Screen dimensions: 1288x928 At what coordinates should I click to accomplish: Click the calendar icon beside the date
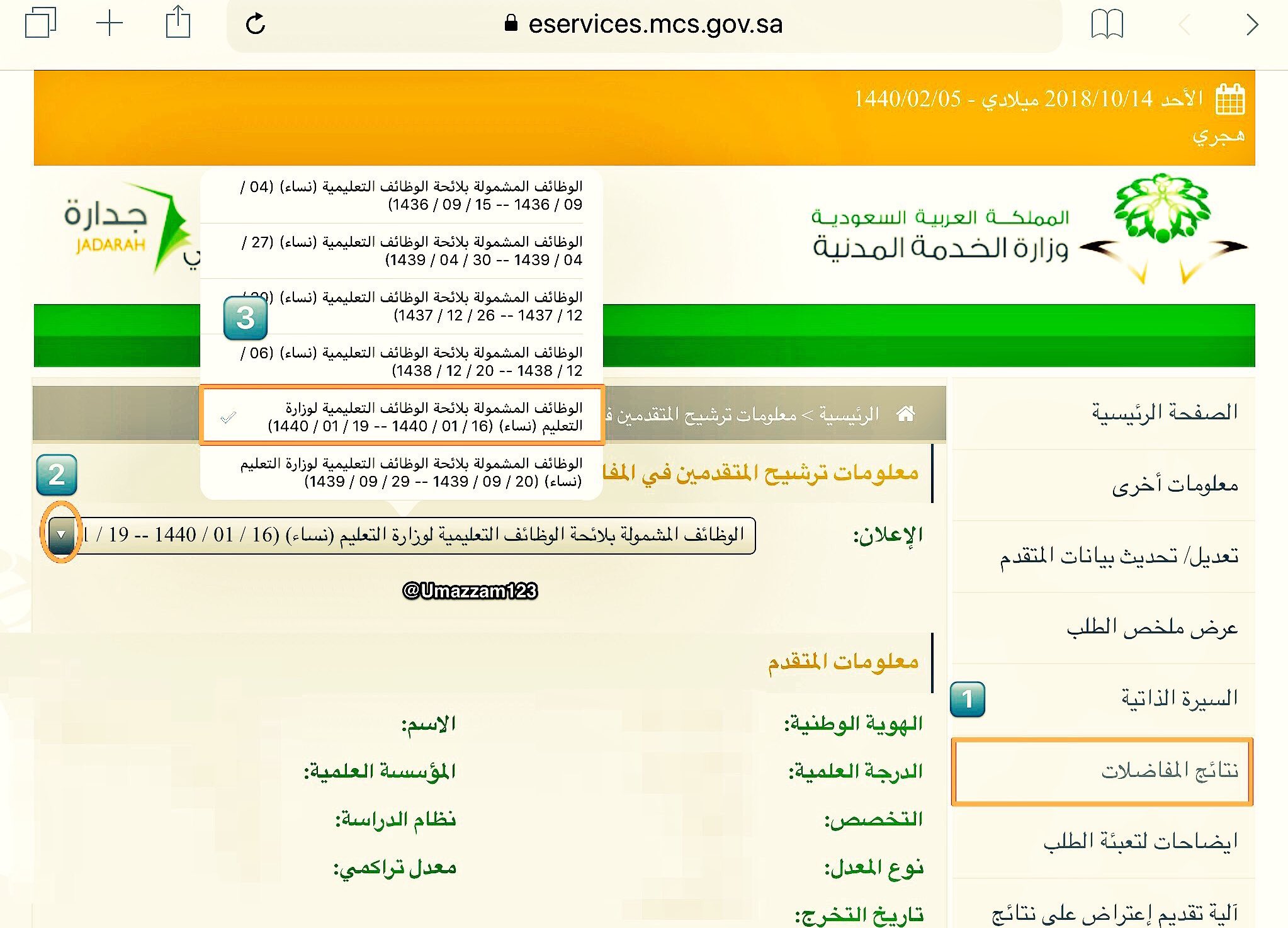coord(1229,99)
